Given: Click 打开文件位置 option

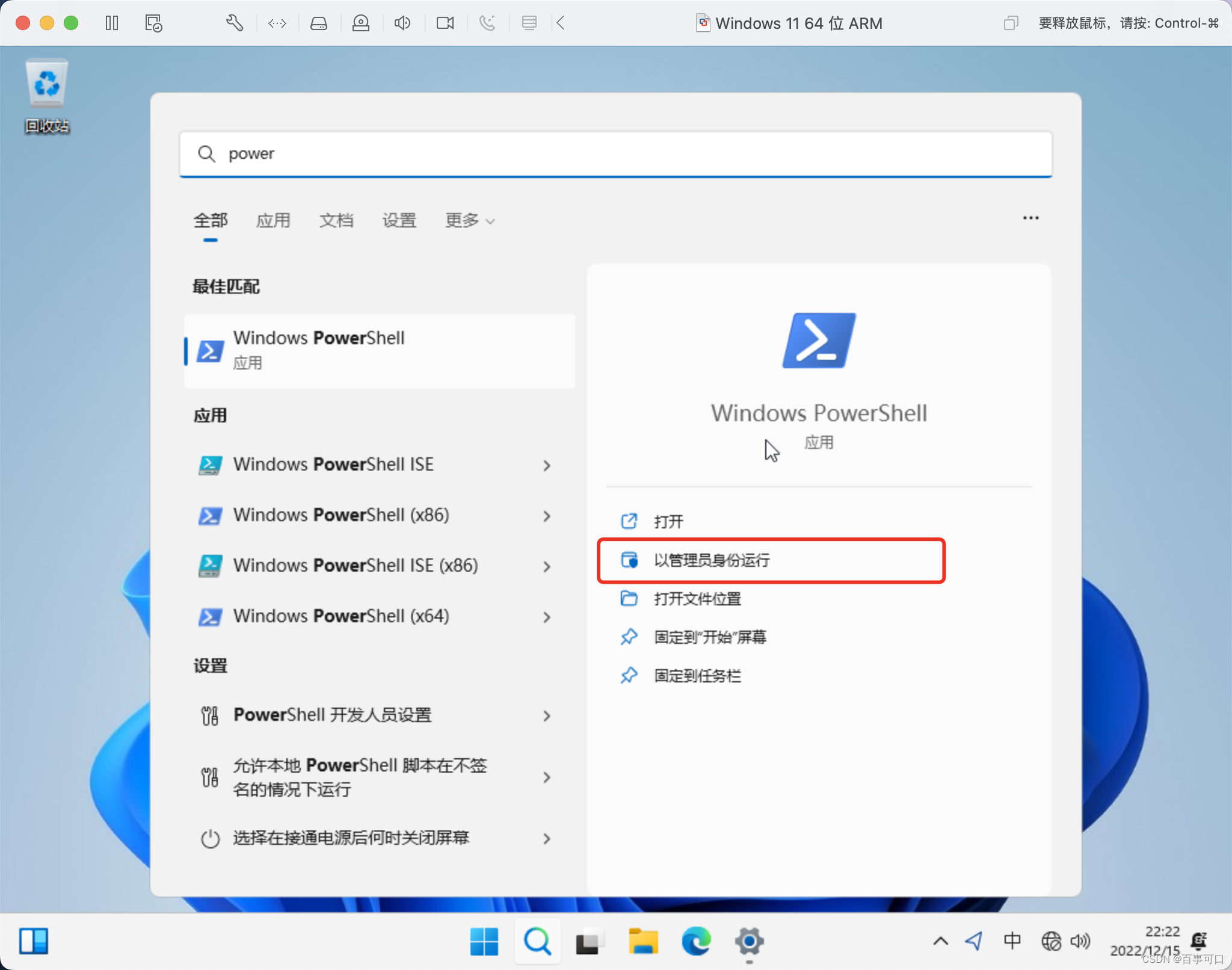Looking at the screenshot, I should pos(697,599).
